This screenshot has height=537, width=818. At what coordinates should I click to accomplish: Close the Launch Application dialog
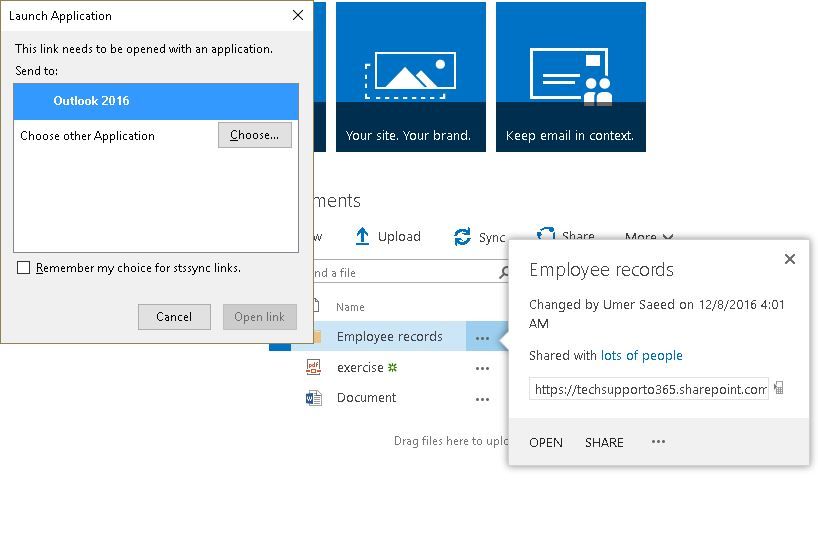[298, 15]
